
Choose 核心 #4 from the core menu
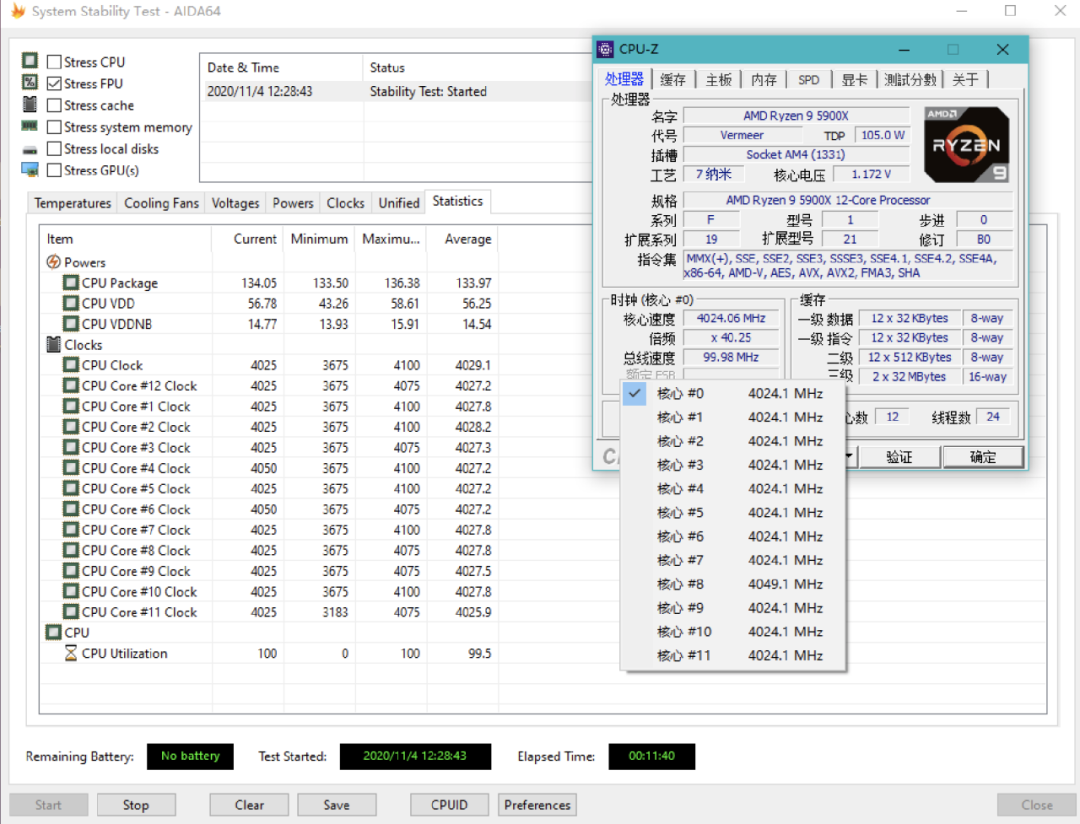coord(734,489)
